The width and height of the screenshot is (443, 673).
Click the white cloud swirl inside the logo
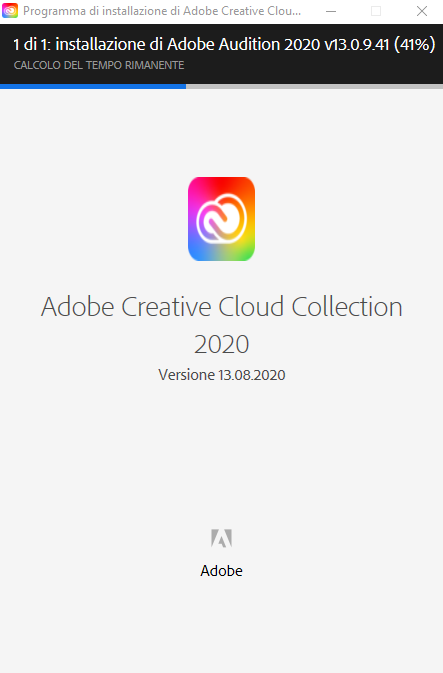pyautogui.click(x=222, y=218)
